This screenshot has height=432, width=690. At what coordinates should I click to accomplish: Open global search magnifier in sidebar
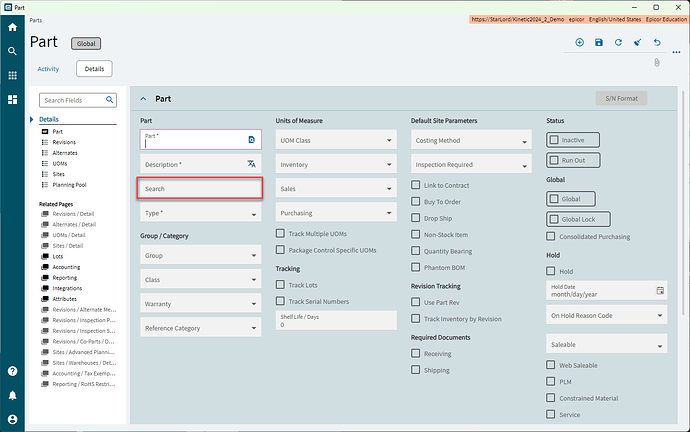tap(12, 51)
